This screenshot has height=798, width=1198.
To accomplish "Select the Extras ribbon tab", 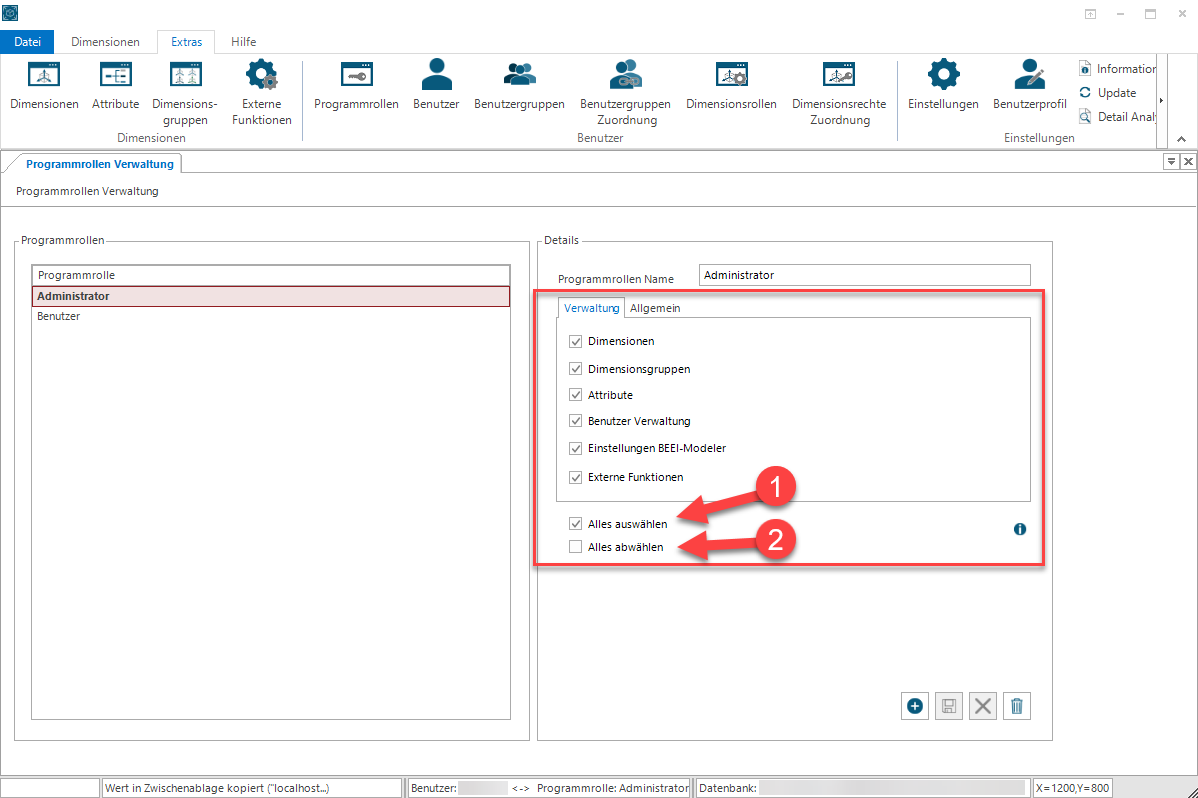I will (x=186, y=42).
